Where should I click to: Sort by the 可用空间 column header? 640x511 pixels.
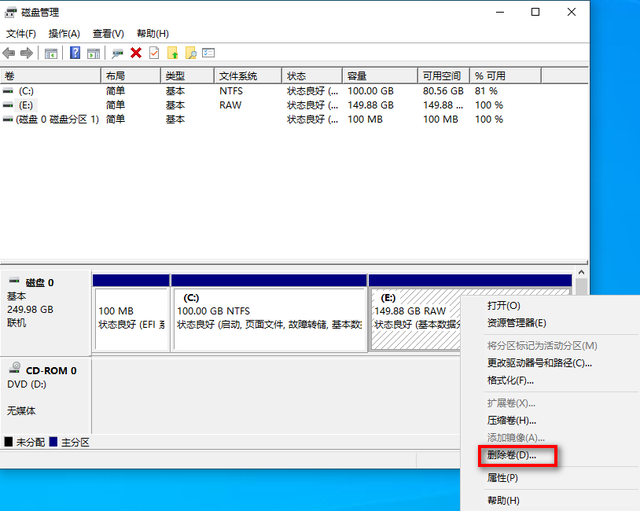(444, 76)
